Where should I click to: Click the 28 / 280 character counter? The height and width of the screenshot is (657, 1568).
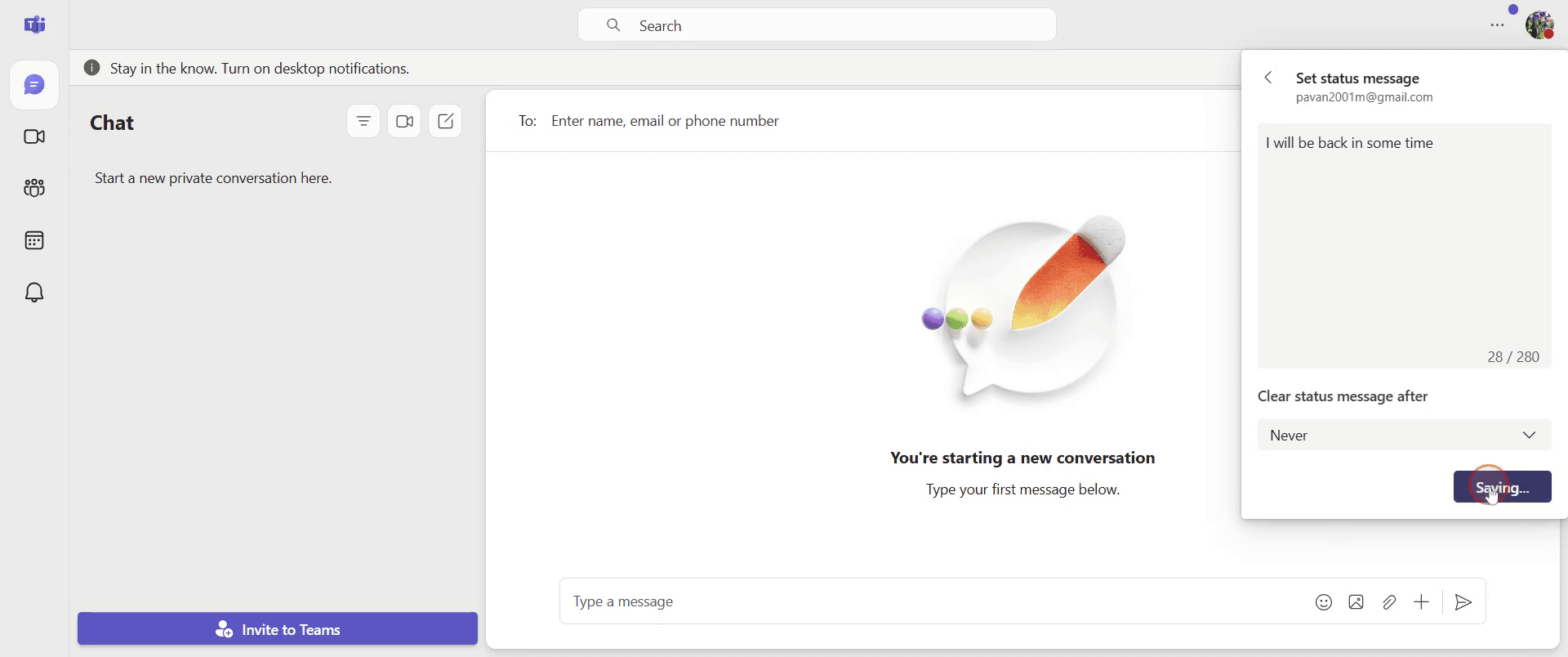[x=1513, y=357]
